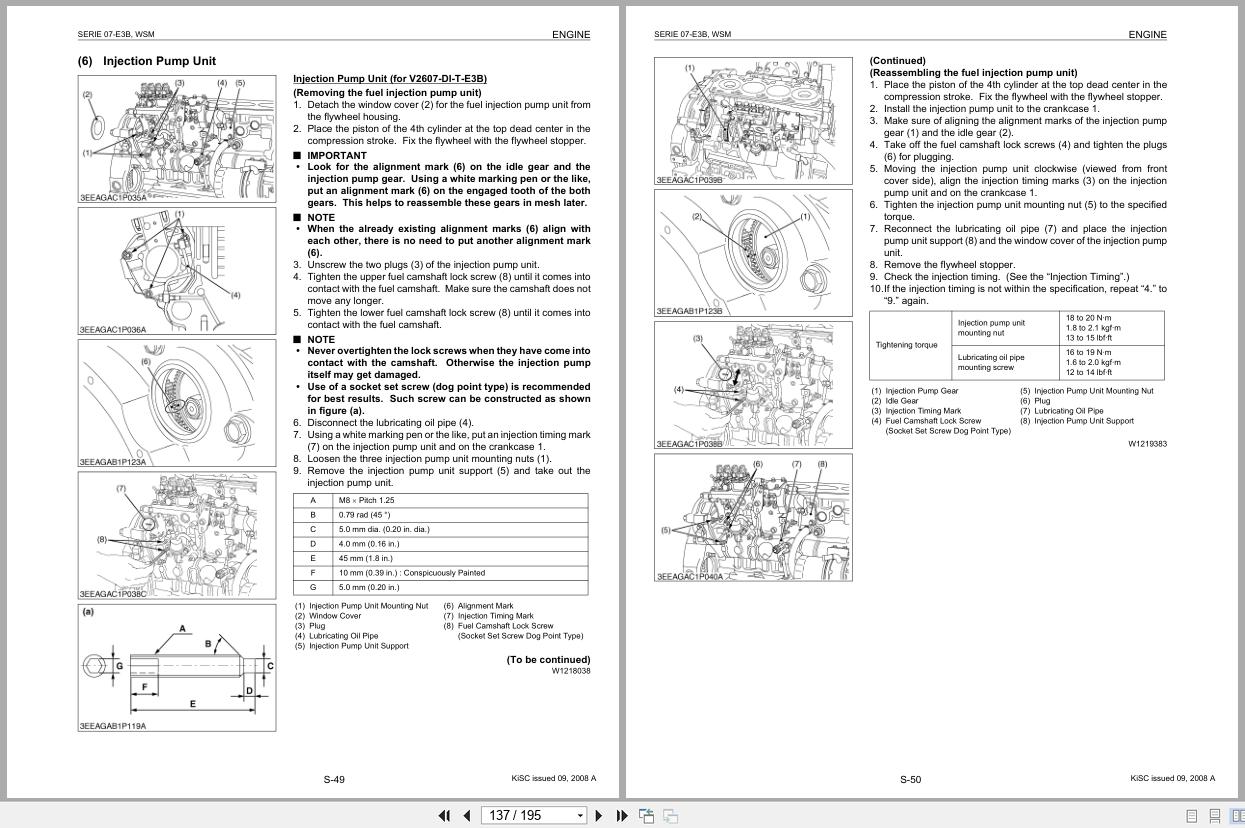Click the page number S-50

point(910,779)
